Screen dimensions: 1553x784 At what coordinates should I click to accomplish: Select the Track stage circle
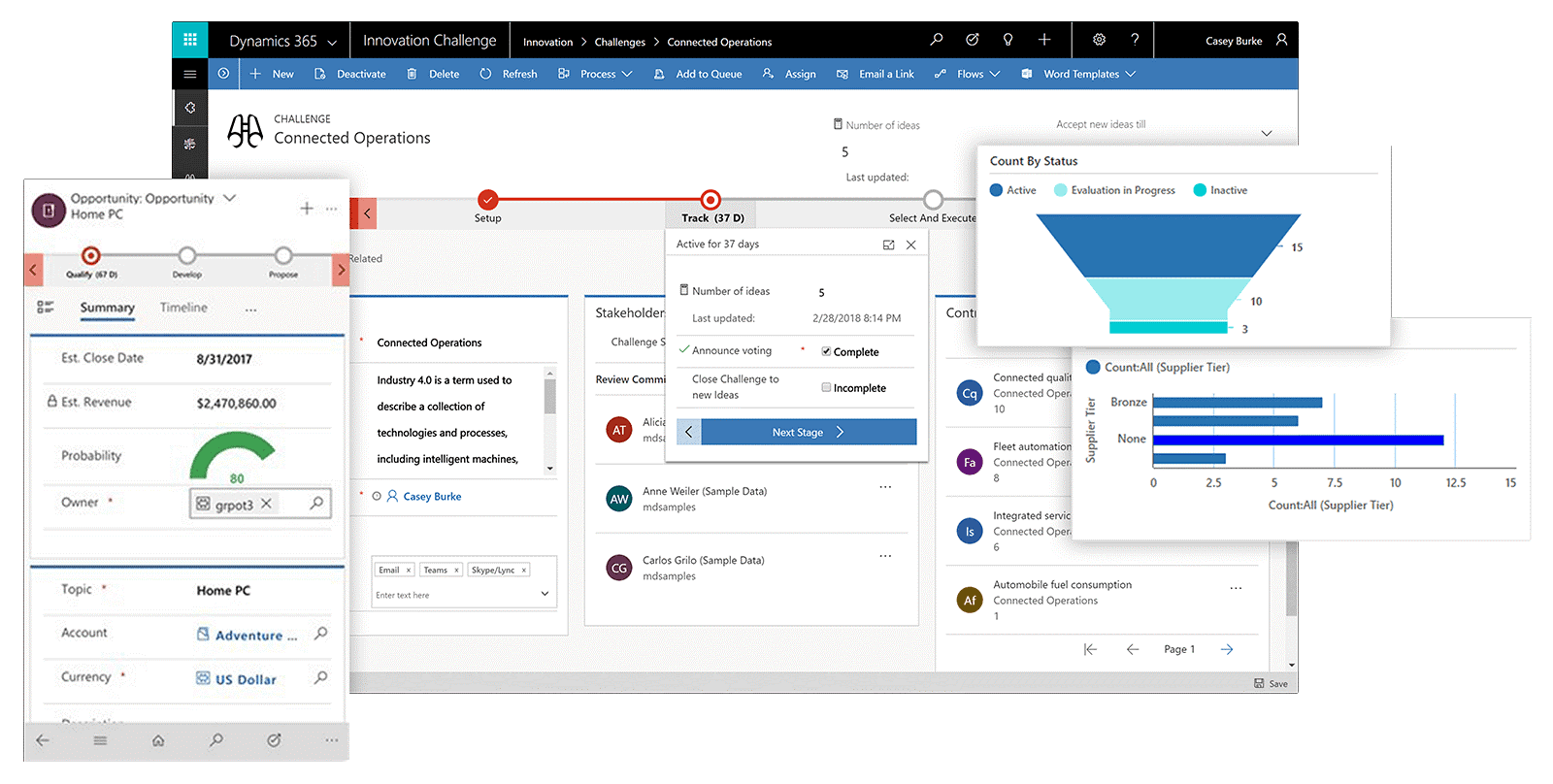pos(710,200)
